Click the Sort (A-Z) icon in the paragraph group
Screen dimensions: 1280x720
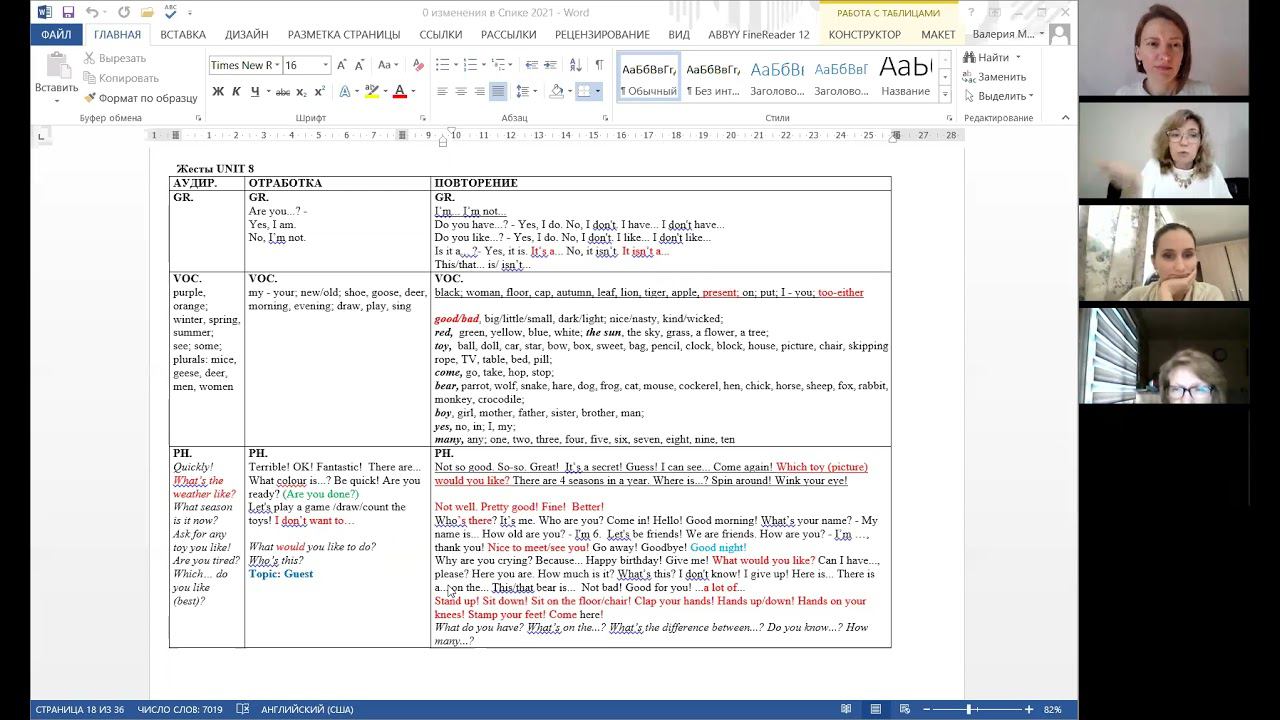575,65
